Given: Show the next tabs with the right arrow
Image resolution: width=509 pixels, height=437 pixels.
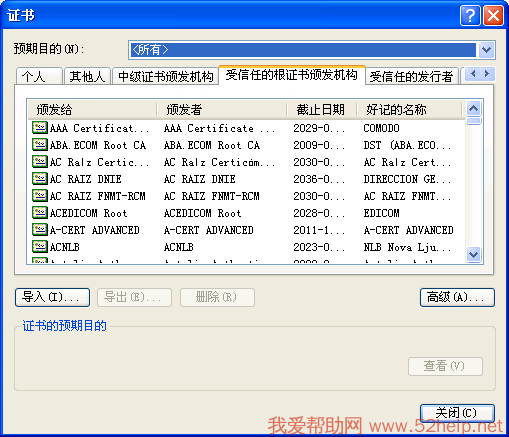Looking at the screenshot, I should pos(487,73).
